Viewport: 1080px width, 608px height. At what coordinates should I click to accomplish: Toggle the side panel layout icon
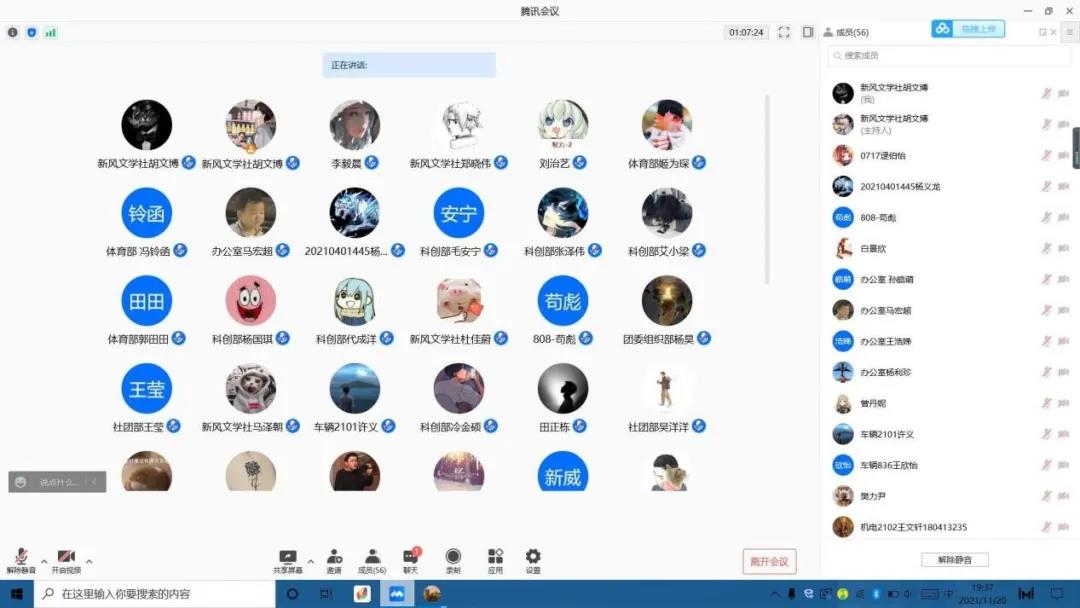point(807,32)
